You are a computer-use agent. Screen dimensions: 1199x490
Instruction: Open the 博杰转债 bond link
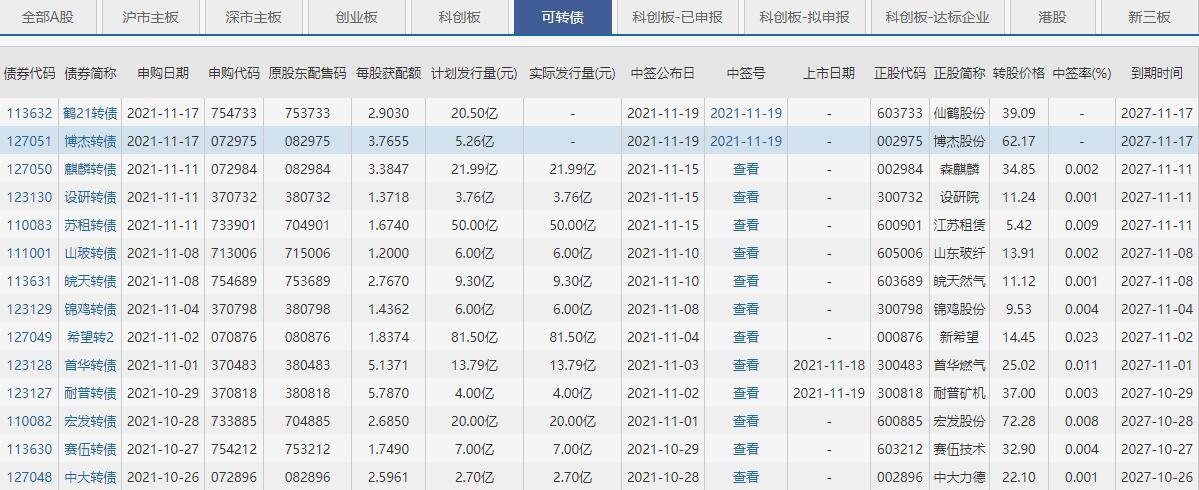tap(91, 141)
